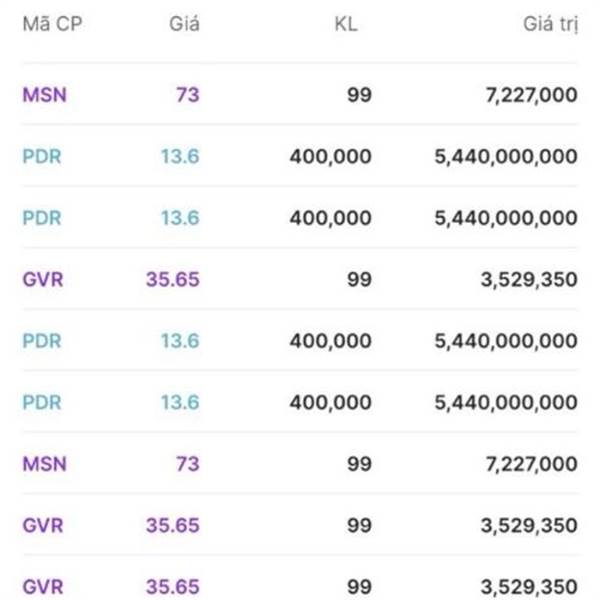600x600 pixels.
Task: Open the first GVR ticker symbol
Action: tap(43, 279)
